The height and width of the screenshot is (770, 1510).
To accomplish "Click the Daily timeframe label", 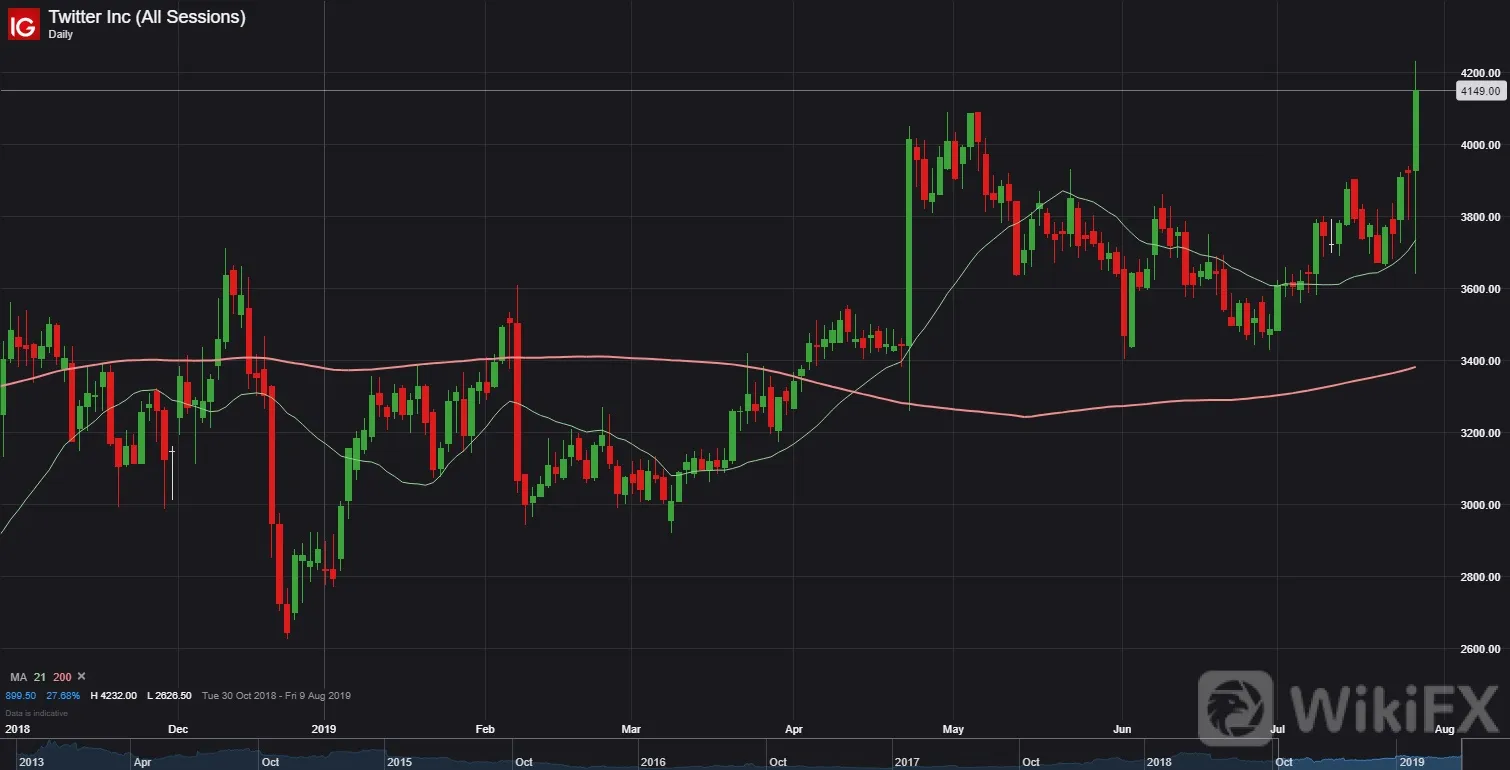I will [x=60, y=34].
